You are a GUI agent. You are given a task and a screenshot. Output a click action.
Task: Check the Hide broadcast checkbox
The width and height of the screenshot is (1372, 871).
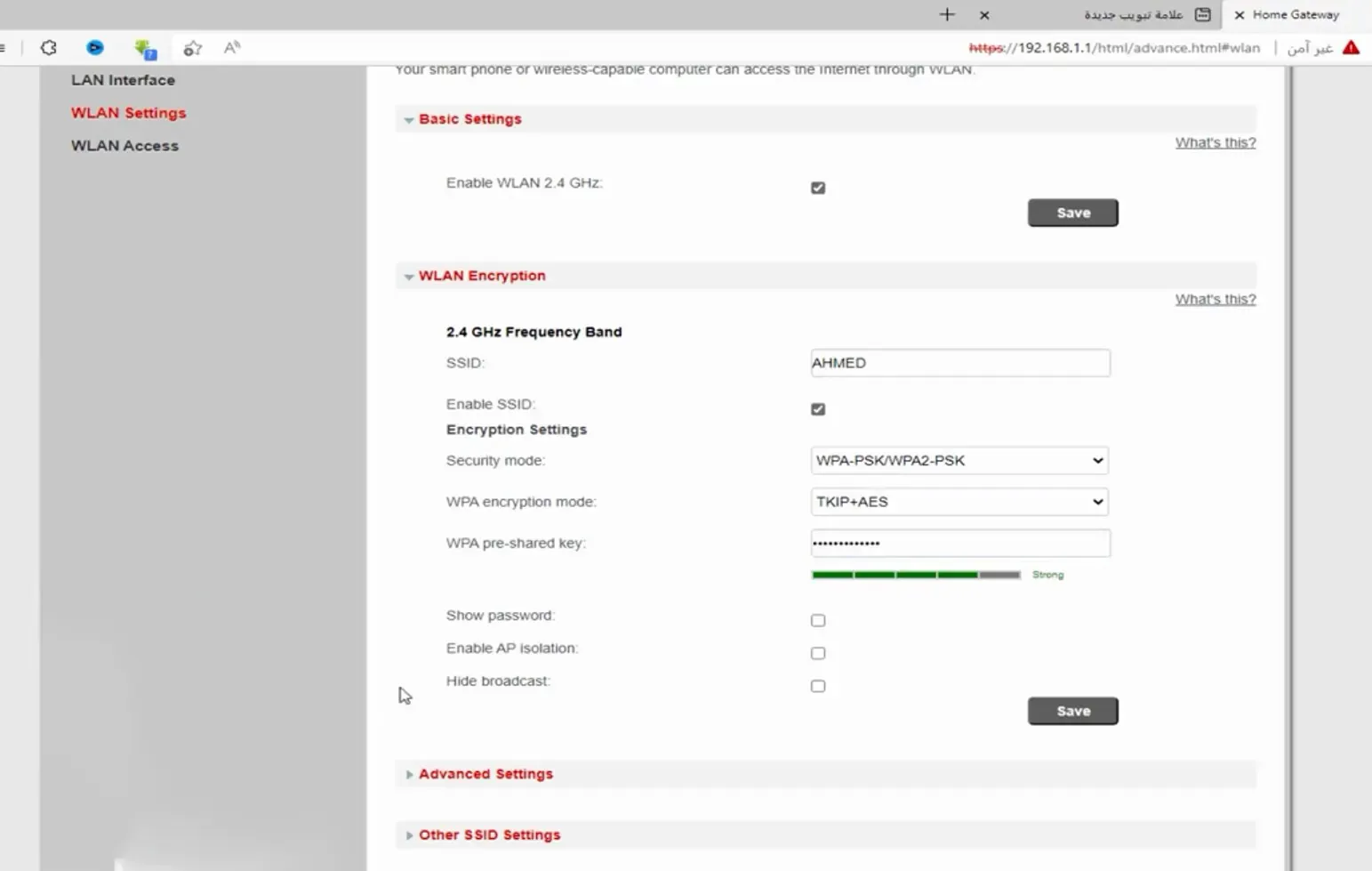818,686
